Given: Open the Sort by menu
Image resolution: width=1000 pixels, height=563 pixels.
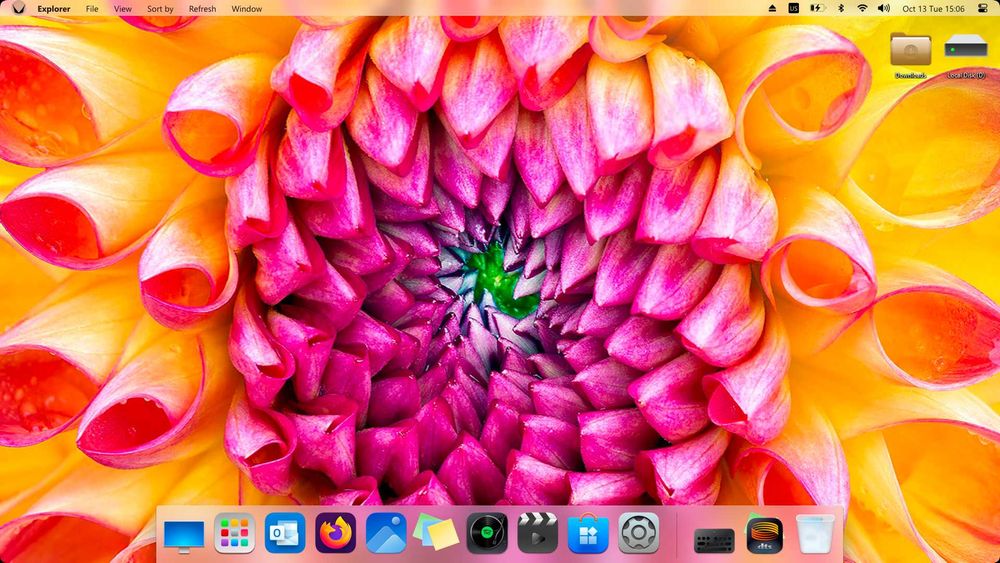Looking at the screenshot, I should pyautogui.click(x=160, y=9).
